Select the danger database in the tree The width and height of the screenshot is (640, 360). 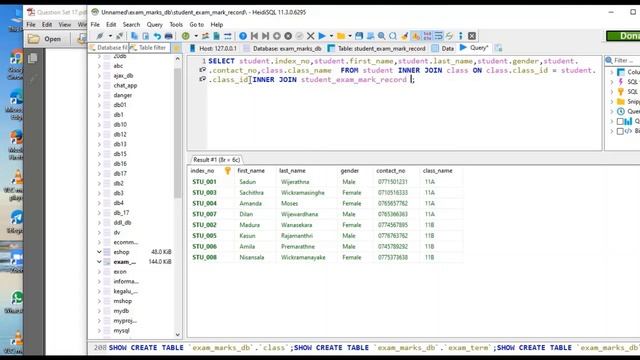coord(122,95)
